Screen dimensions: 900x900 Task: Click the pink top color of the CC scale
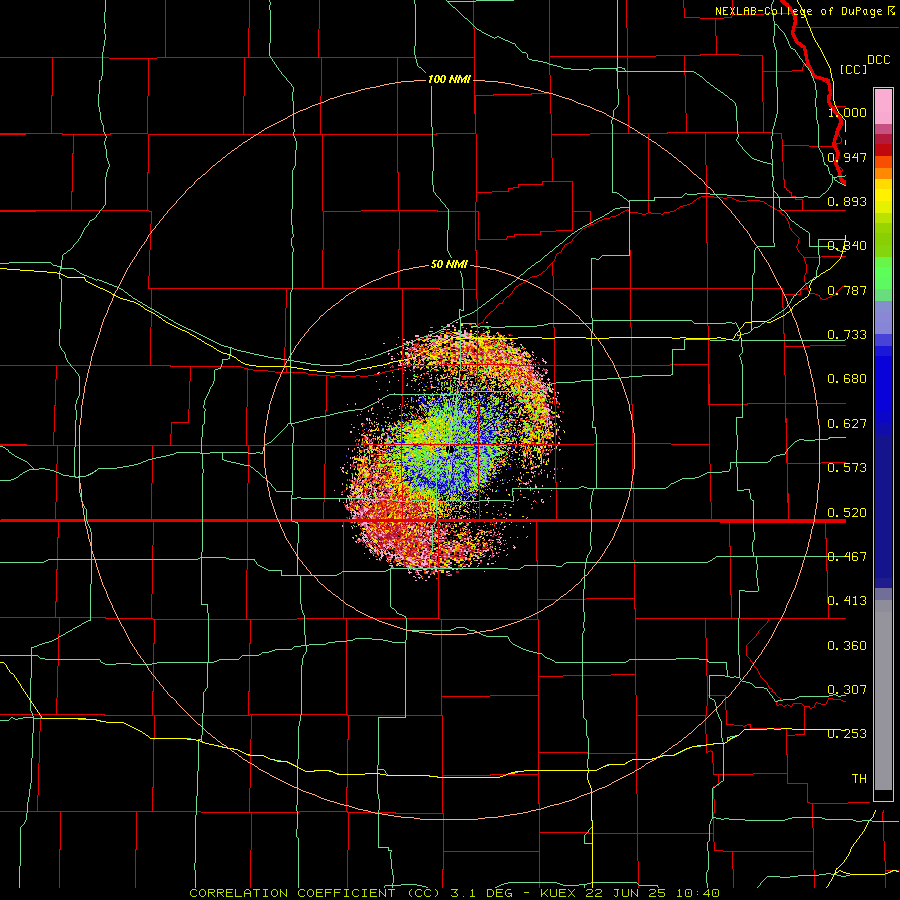[883, 106]
